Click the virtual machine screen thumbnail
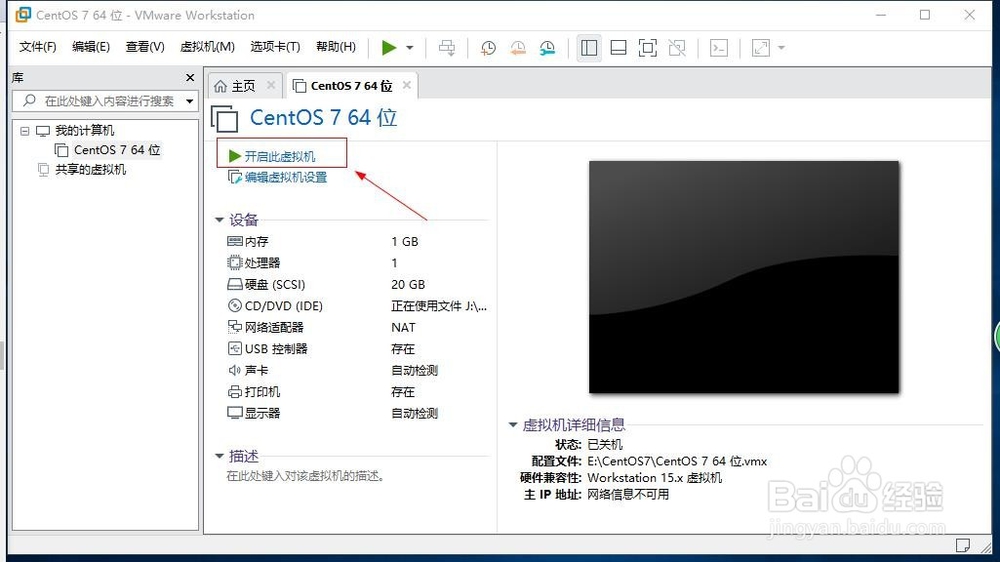Viewport: 1000px width, 562px height. 744,277
